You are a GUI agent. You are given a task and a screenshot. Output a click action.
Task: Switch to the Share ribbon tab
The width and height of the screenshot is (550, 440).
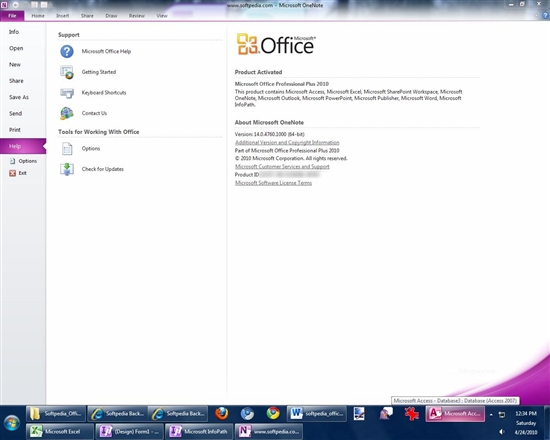point(87,16)
